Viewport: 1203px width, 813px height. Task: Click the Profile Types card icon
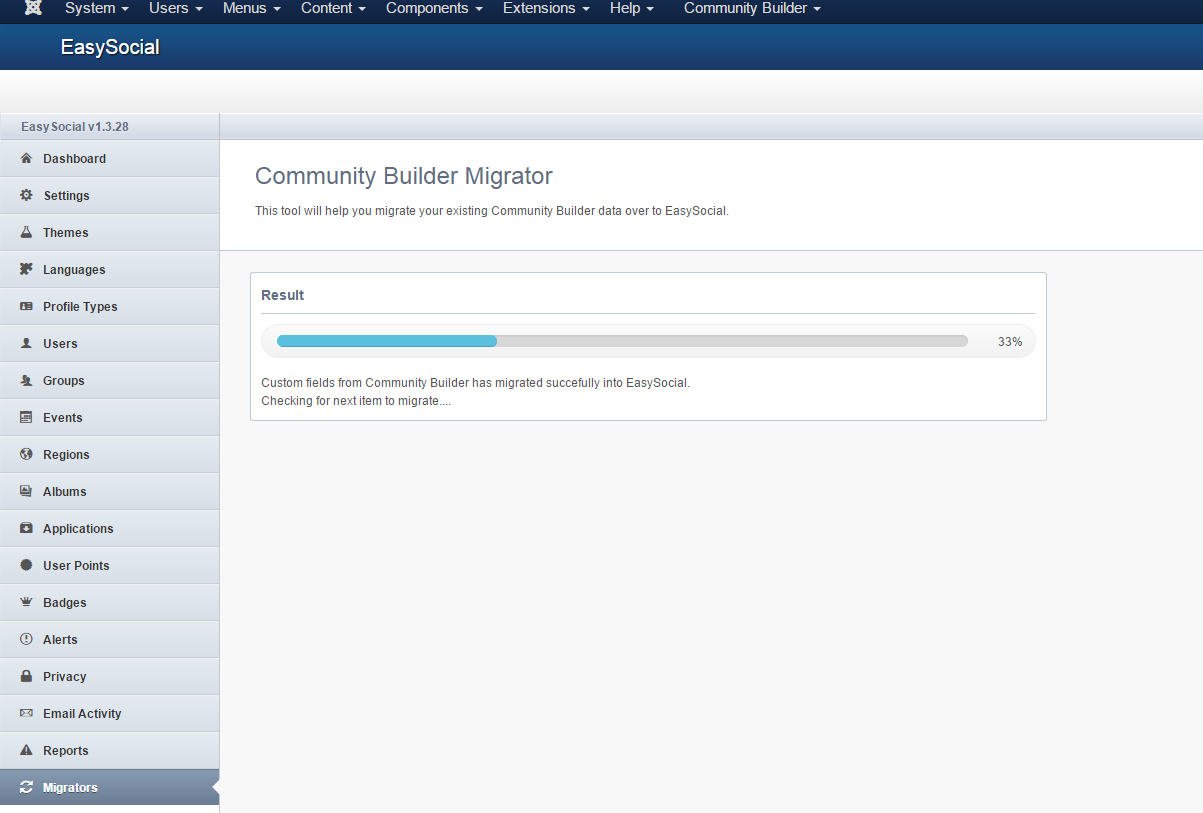coord(27,307)
